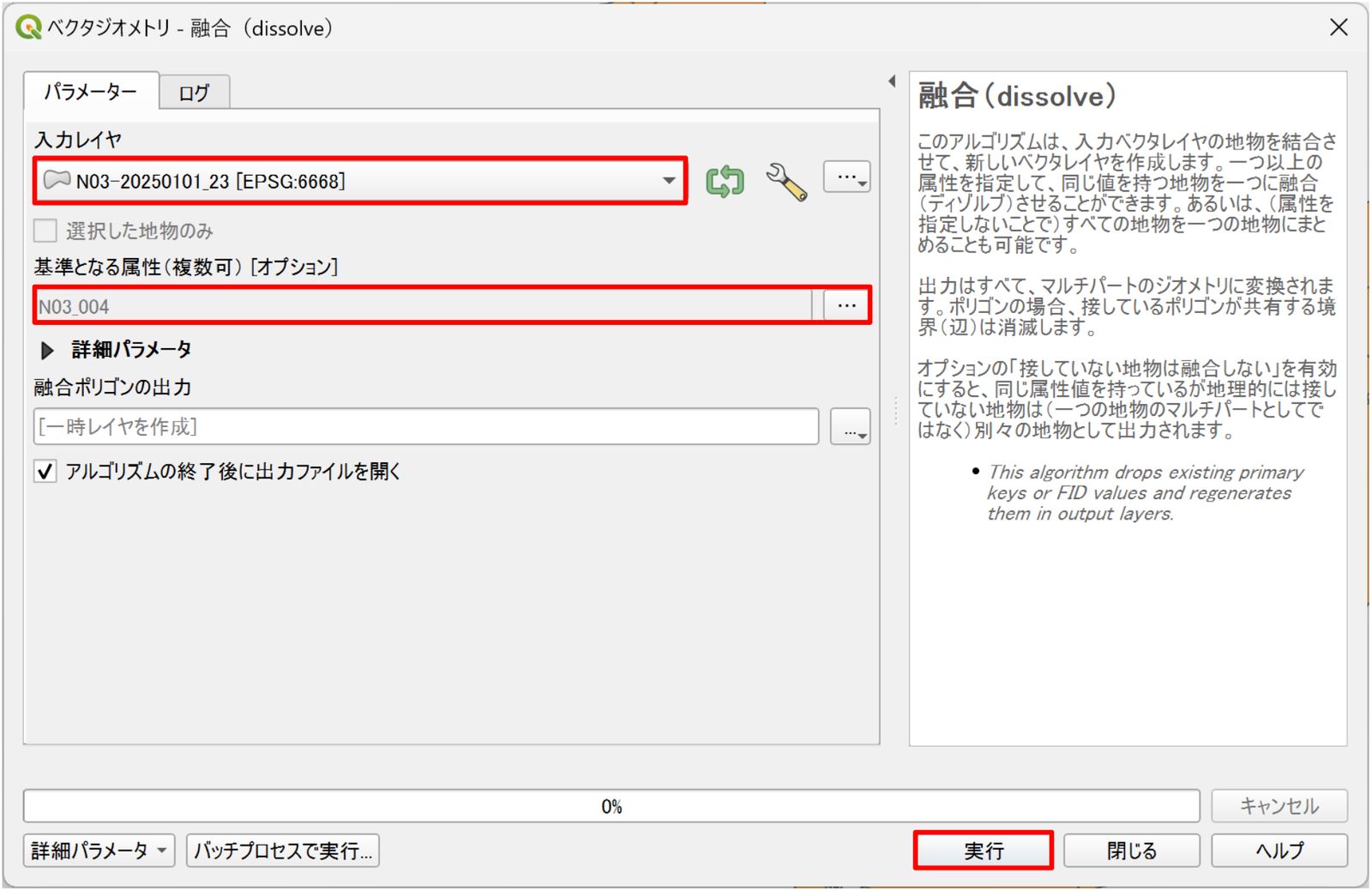Click QGIS logo in title bar
Image resolution: width=1372 pixels, height=891 pixels.
pos(28,27)
